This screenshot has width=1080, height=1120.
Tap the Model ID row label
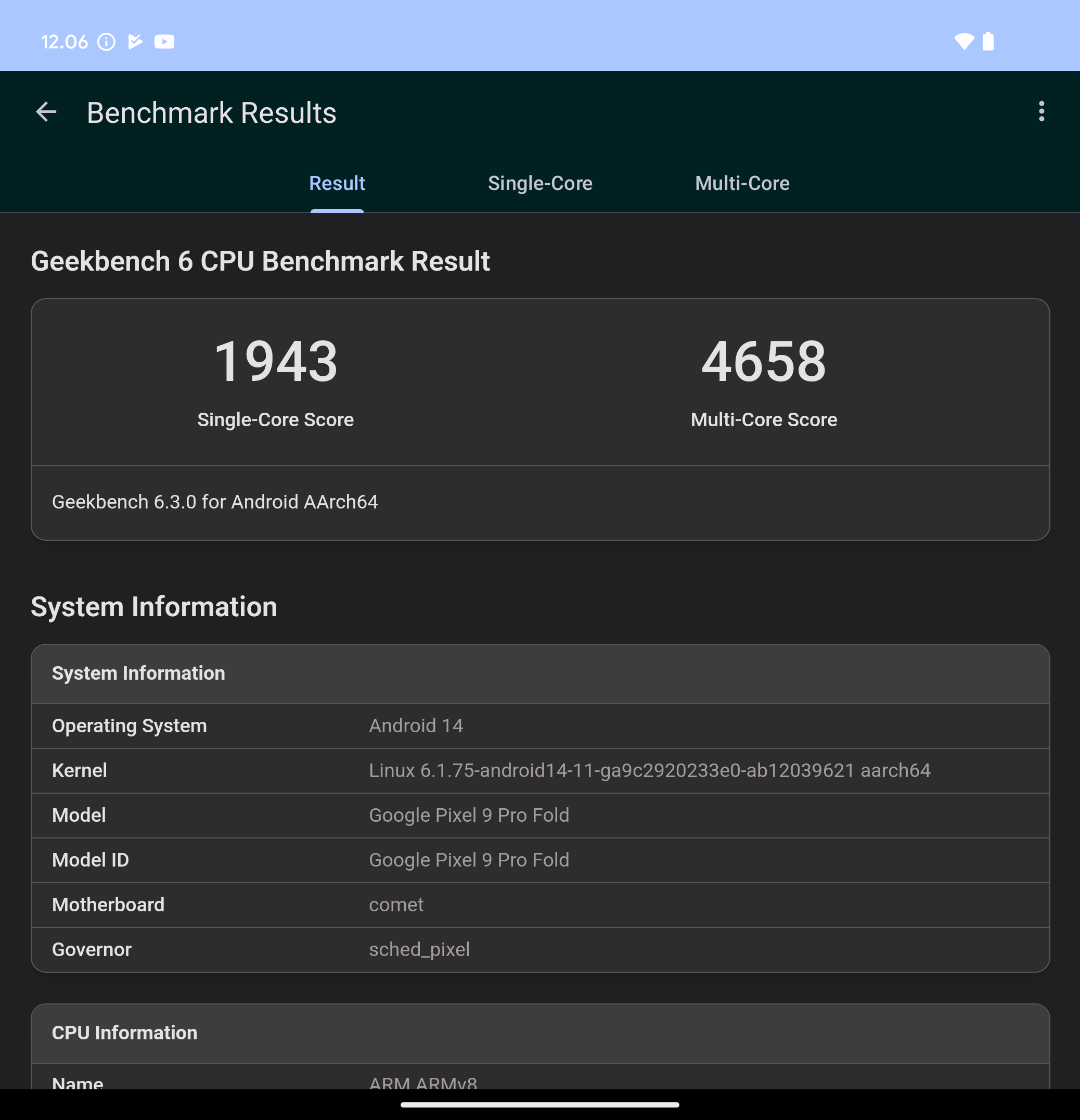point(90,860)
